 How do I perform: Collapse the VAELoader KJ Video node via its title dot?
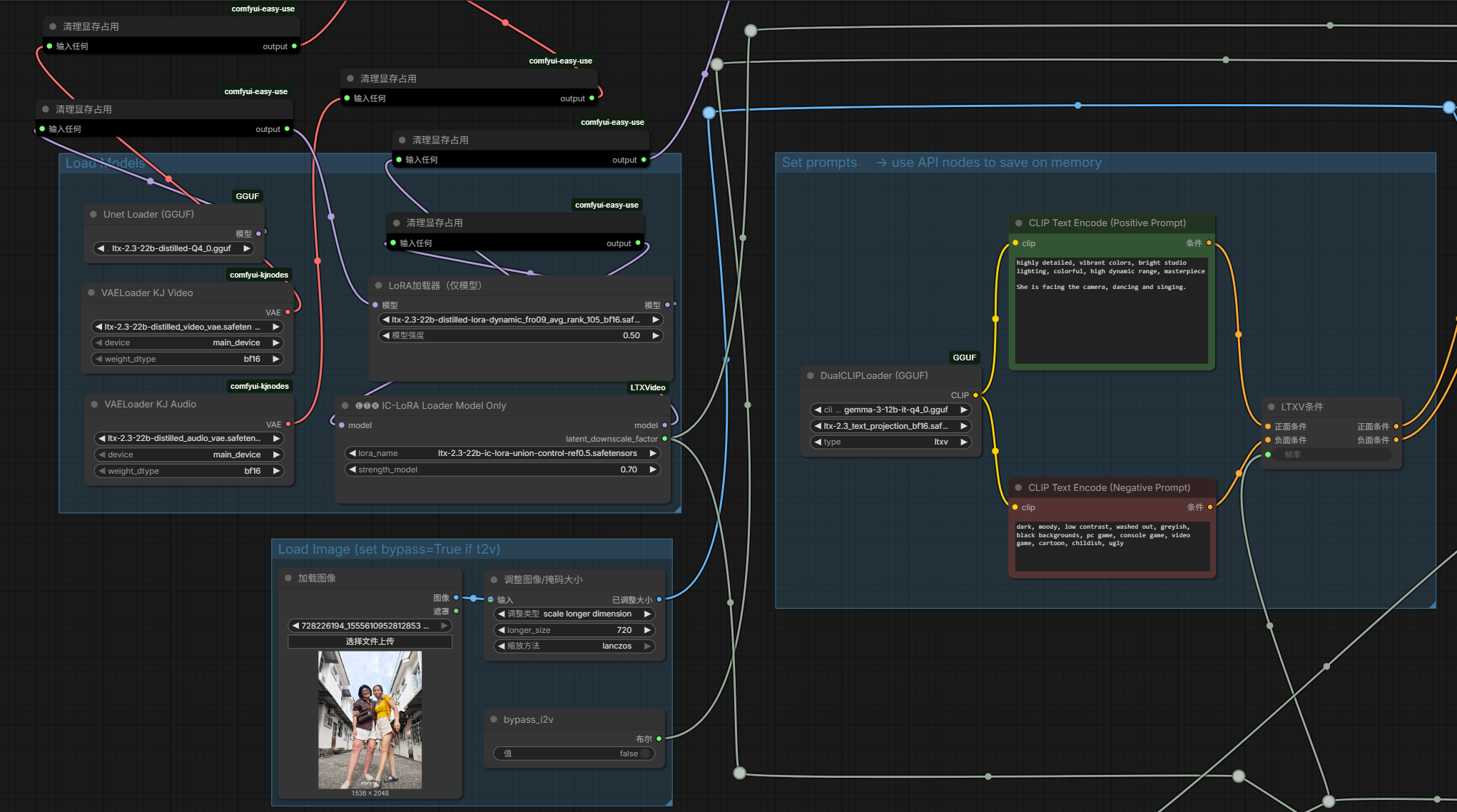tap(91, 293)
